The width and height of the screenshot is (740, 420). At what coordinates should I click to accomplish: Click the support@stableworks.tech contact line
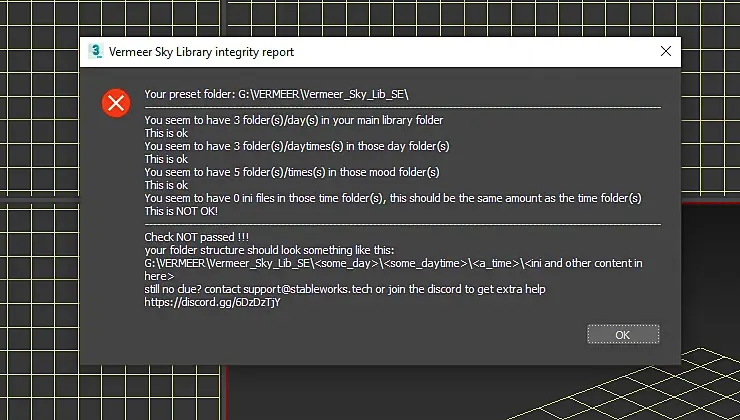345,289
